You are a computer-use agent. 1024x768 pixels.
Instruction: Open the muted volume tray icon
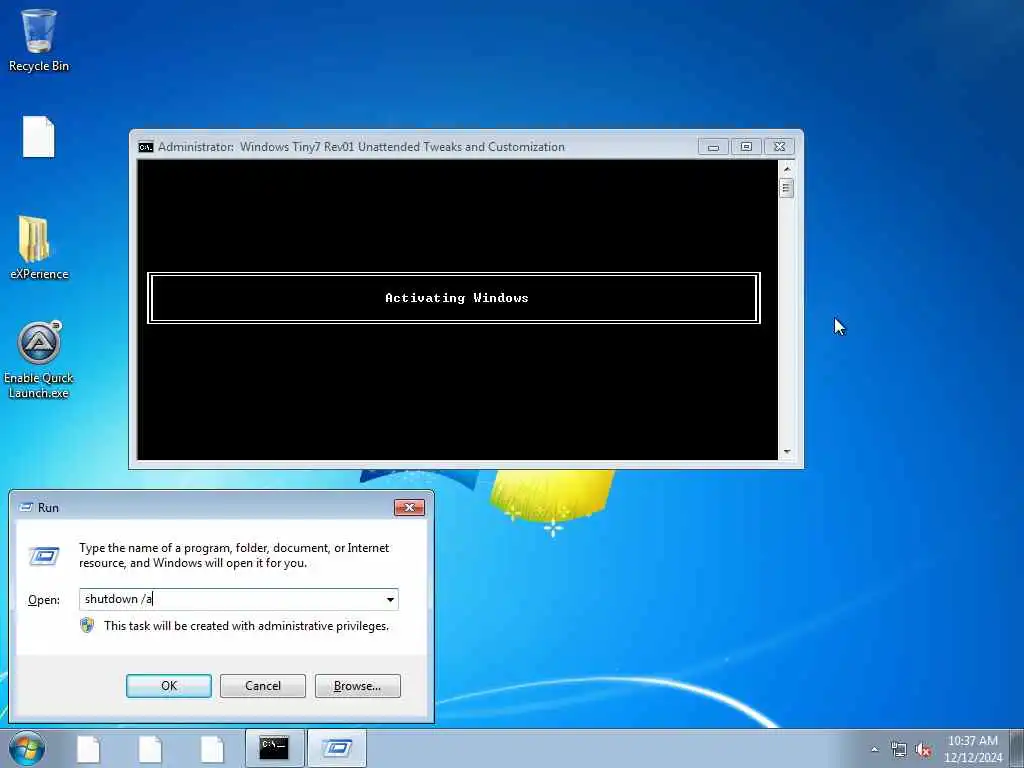coord(923,750)
